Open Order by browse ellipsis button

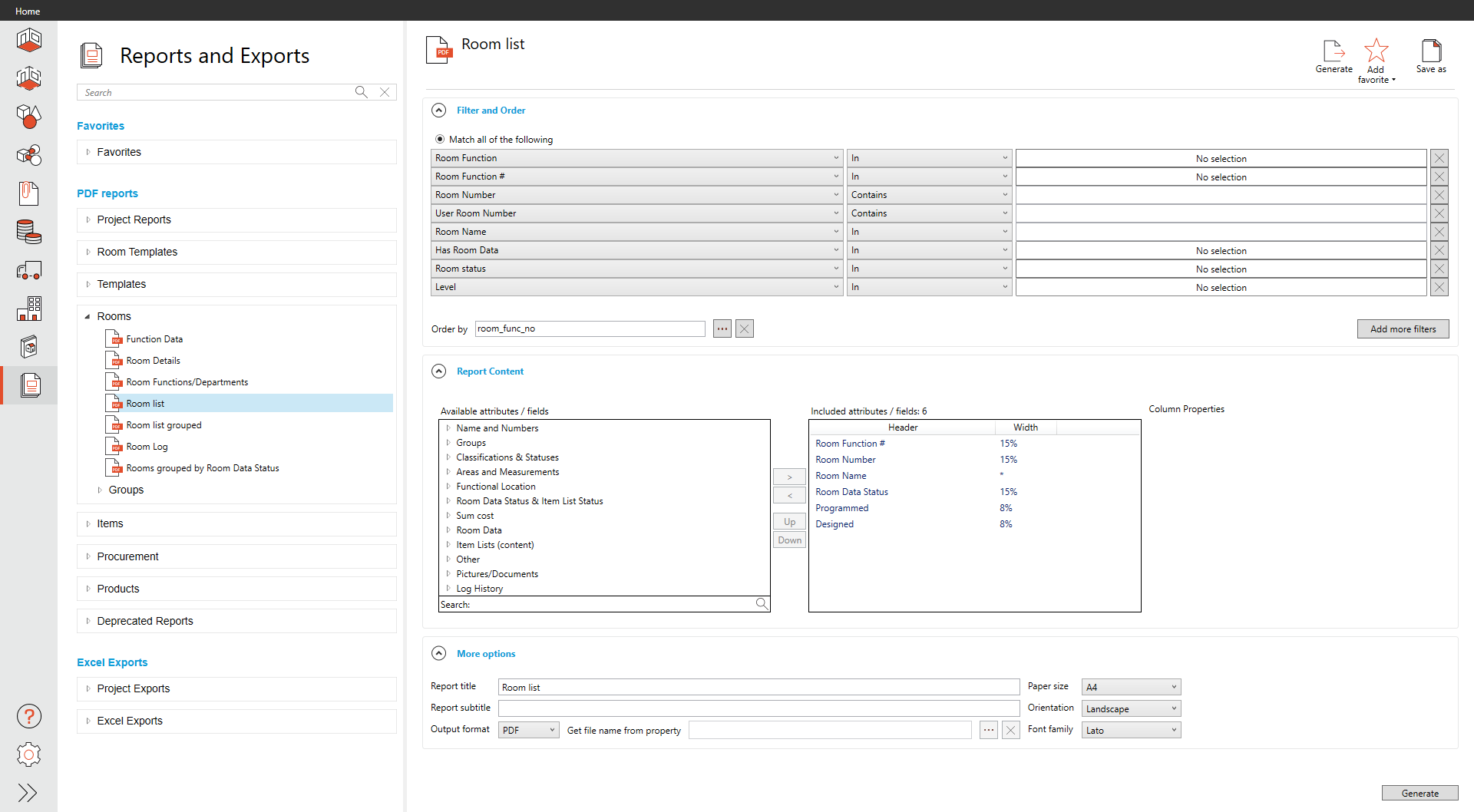722,328
